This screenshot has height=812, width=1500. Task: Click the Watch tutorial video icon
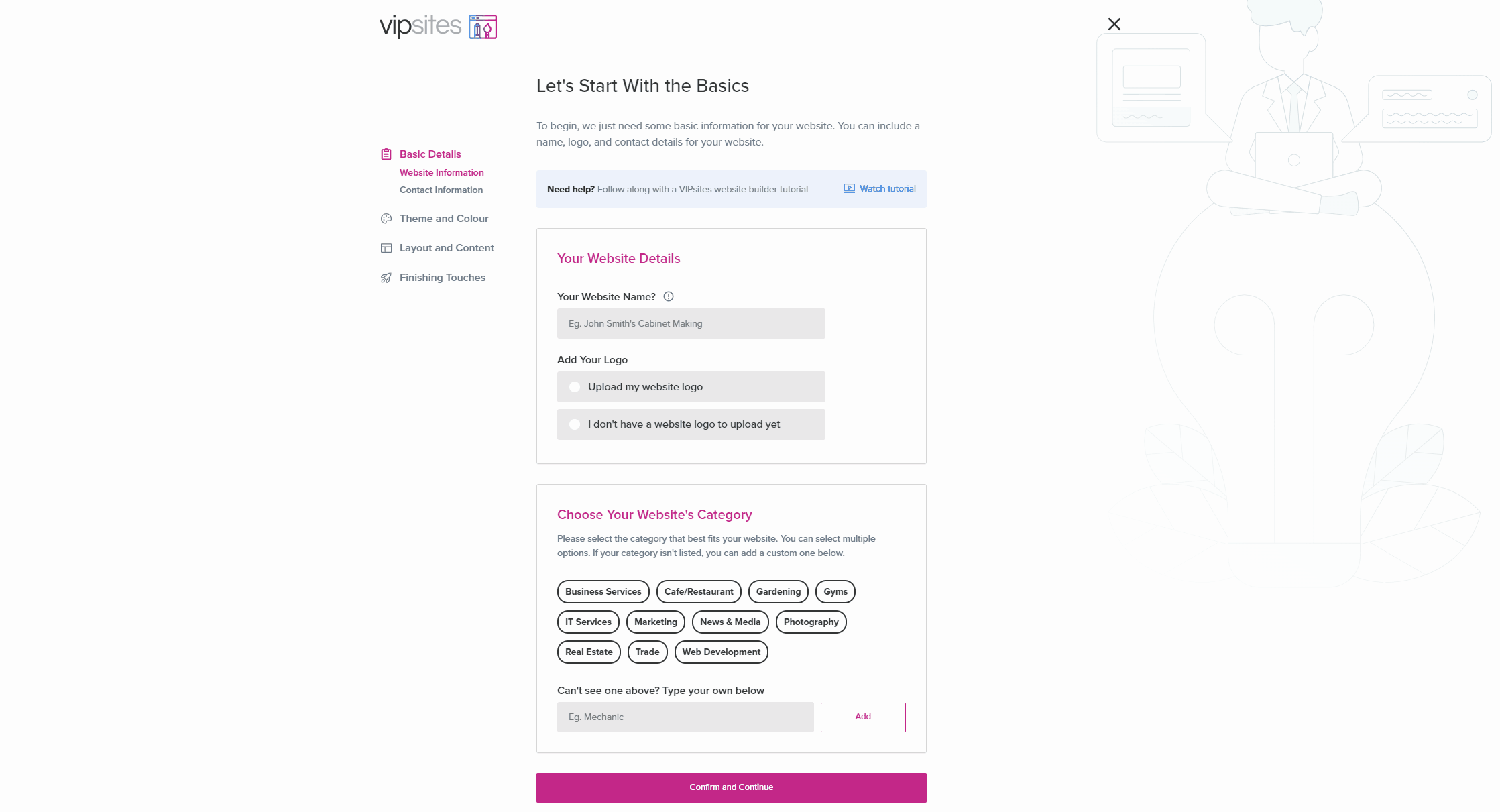pos(849,188)
